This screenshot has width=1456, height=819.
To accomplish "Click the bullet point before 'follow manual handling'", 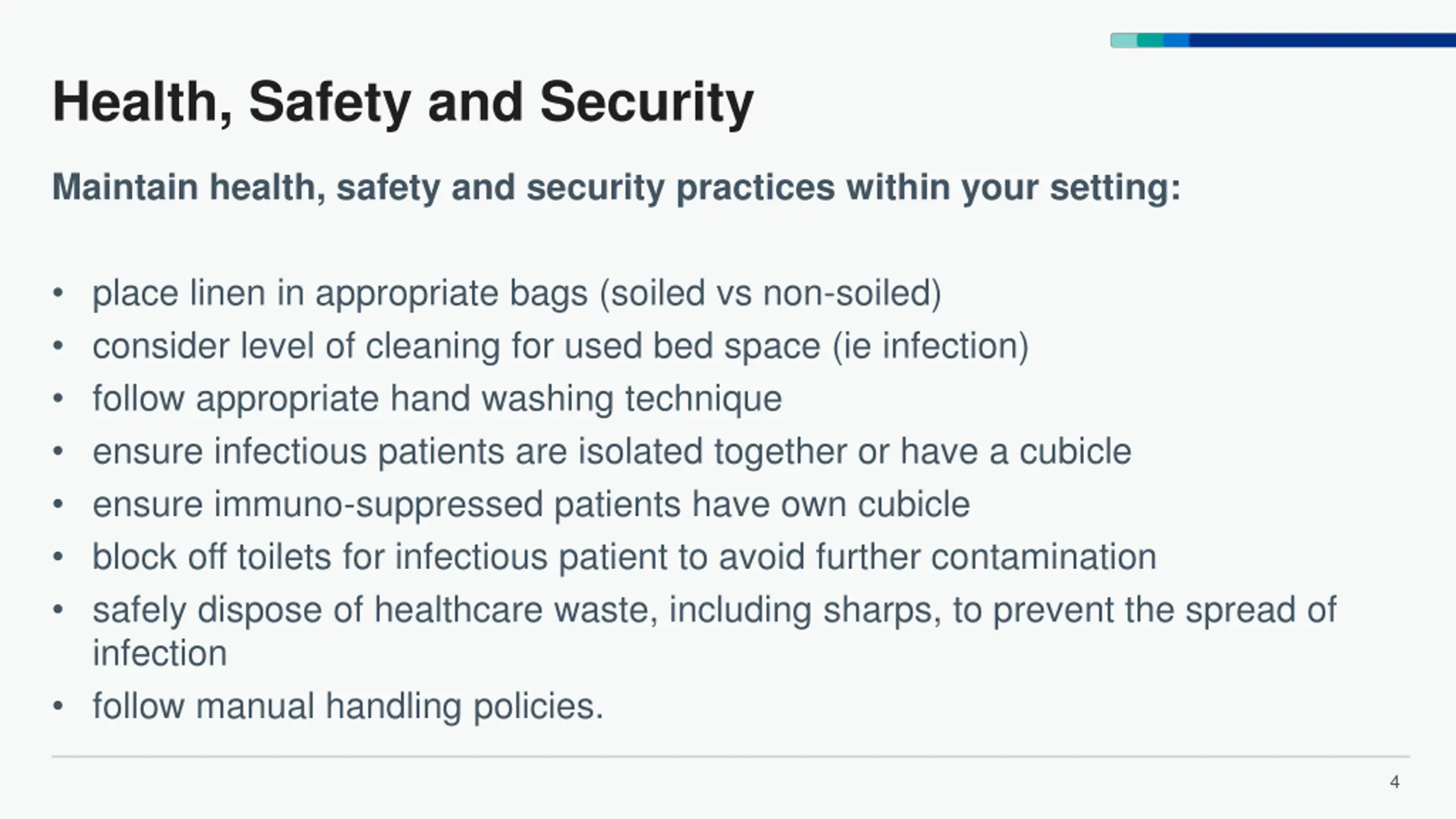I will (57, 706).
